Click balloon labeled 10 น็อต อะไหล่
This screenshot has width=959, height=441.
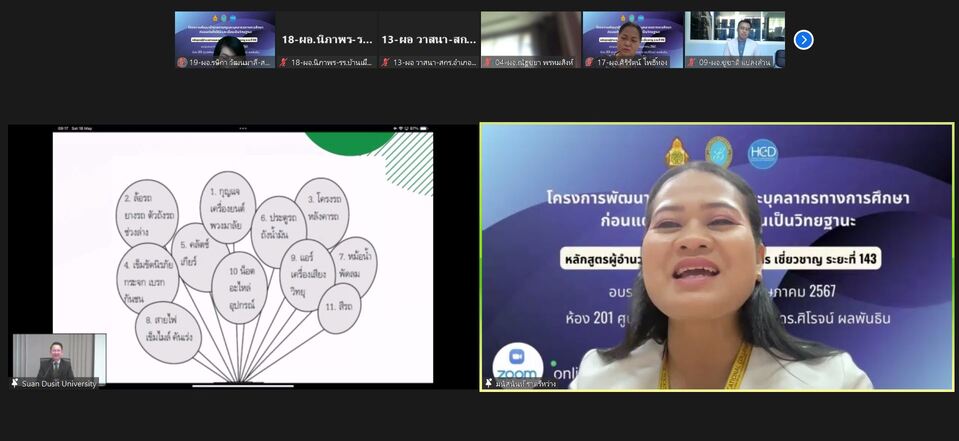pos(240,287)
